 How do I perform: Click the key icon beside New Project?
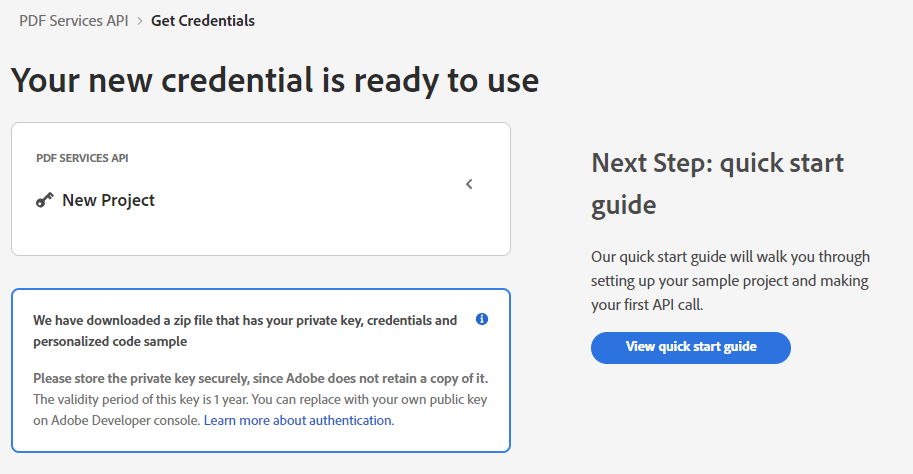44,200
